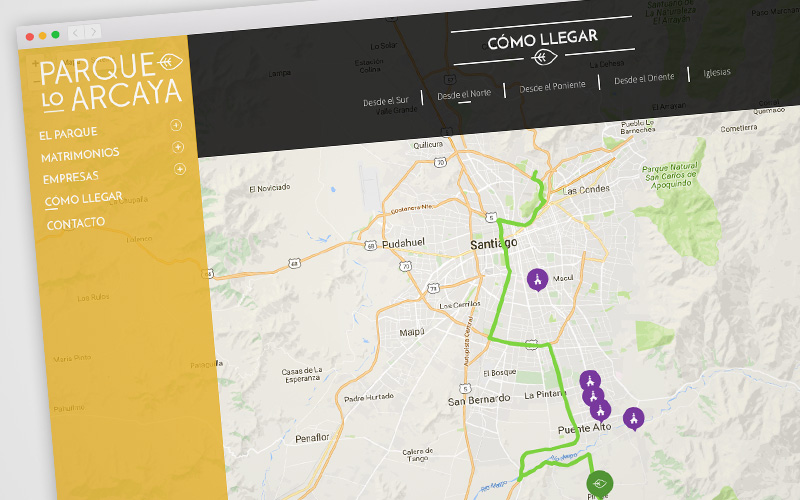Screen dimensions: 800x500
Task: Click the Parque Lo Arcaya logo
Action: [x=111, y=82]
